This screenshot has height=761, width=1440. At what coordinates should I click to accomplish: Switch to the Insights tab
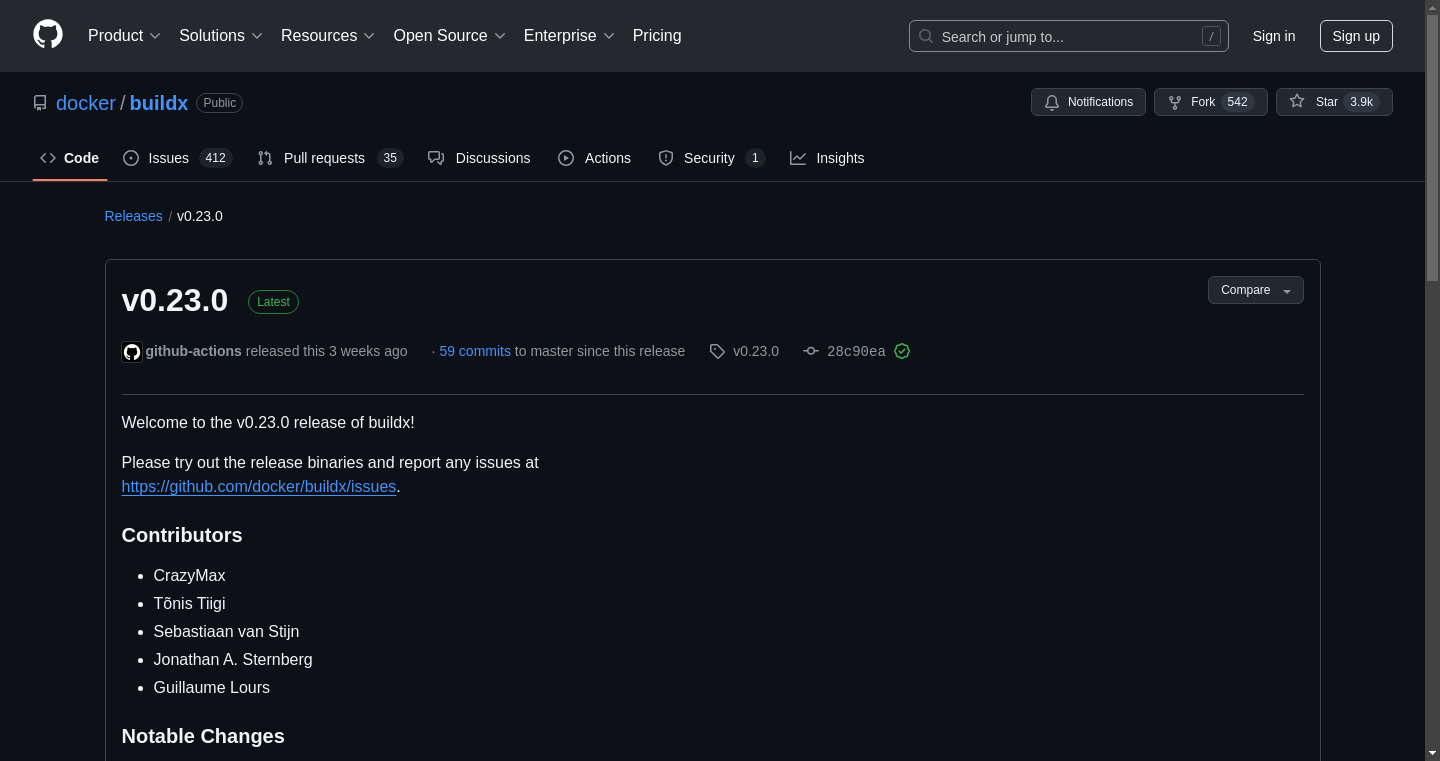pyautogui.click(x=827, y=158)
